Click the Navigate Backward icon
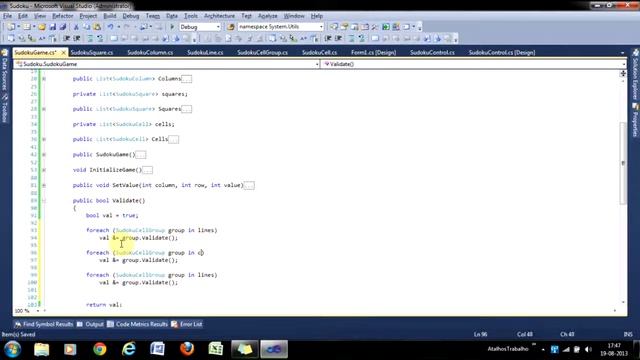 tap(144, 27)
